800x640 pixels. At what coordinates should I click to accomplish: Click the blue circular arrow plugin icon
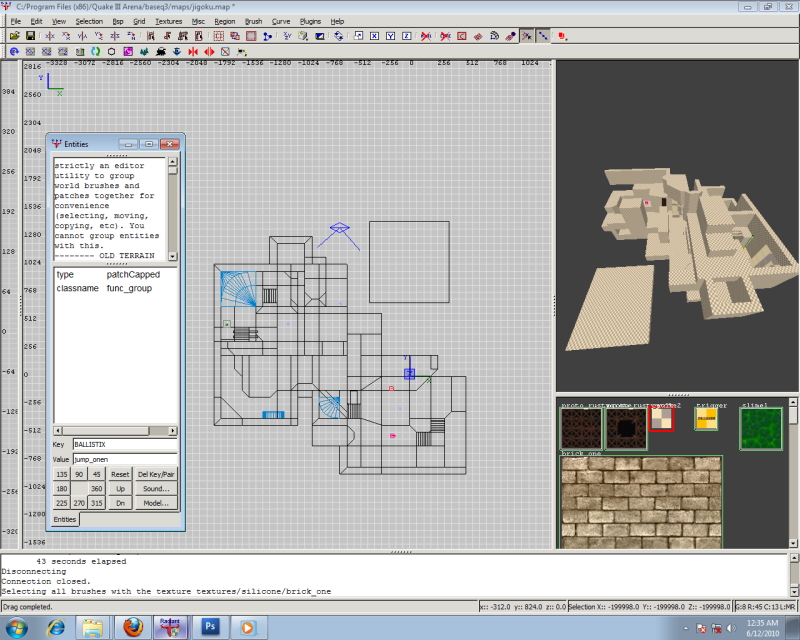[x=14, y=52]
